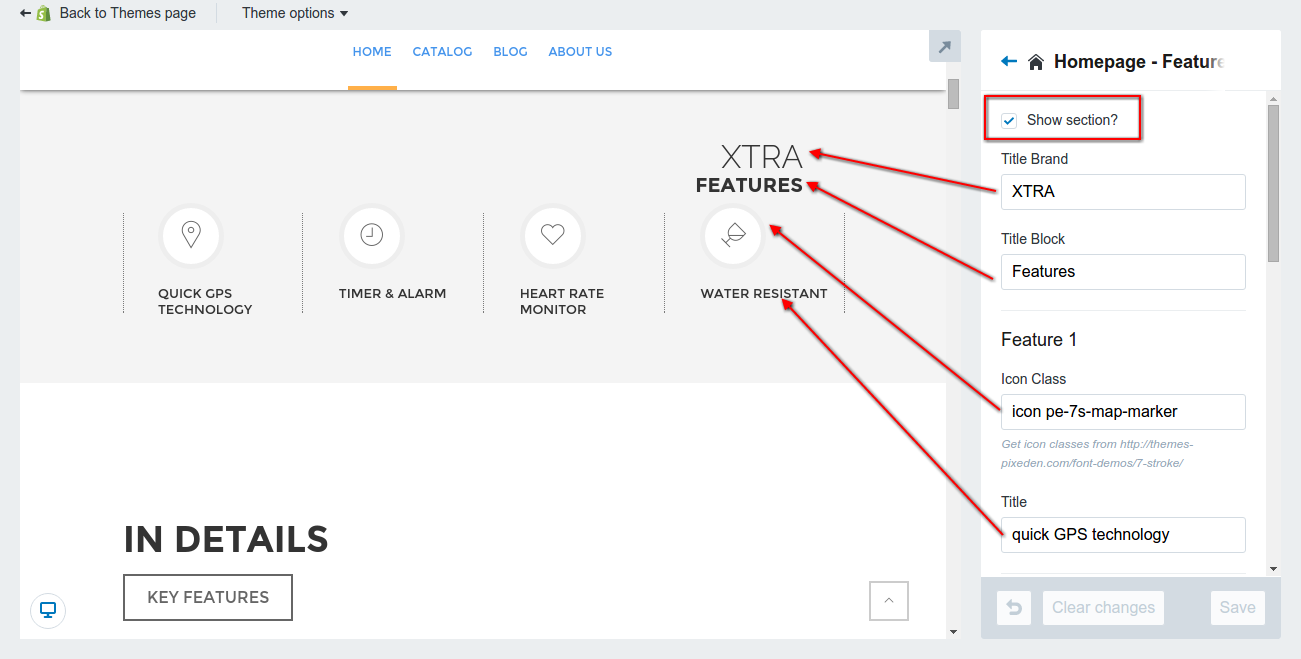Click the Title Block input field

click(1123, 272)
